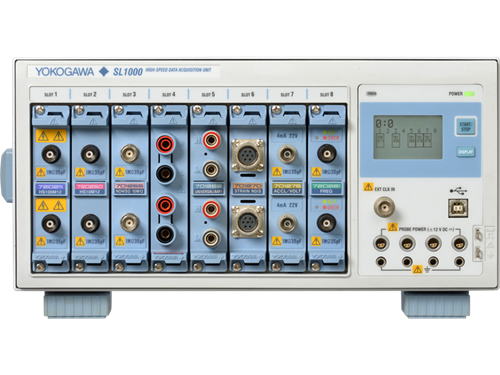Click slot 1 upper double warning label
This screenshot has width=500, height=375.
pyautogui.click(x=51, y=136)
